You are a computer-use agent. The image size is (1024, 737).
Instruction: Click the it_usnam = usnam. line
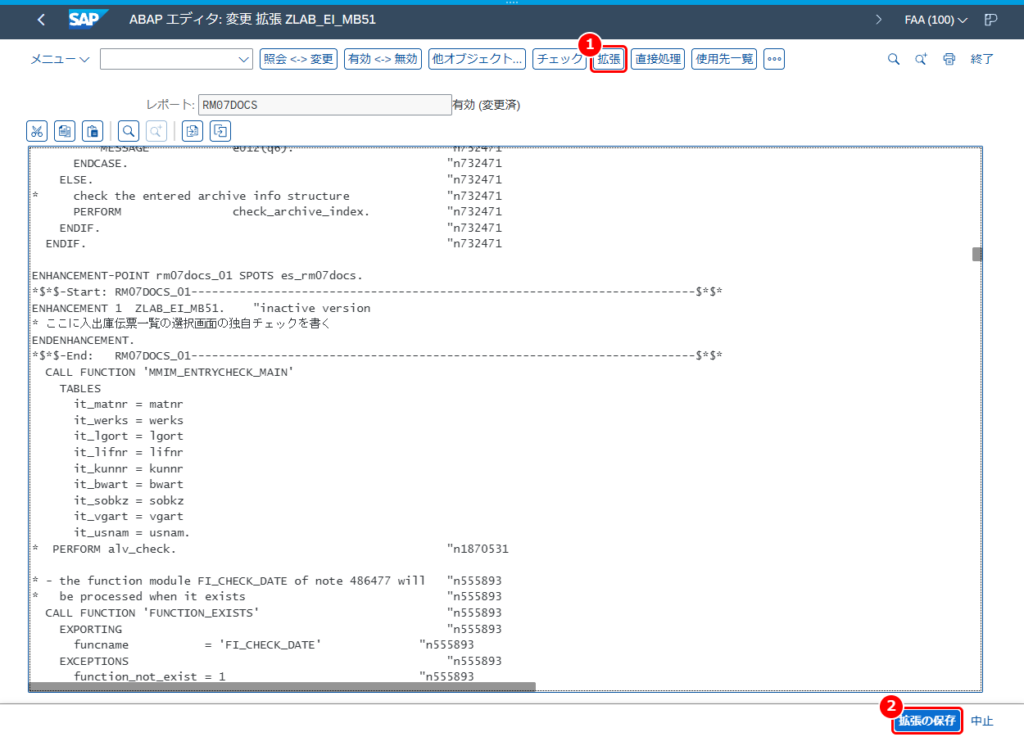(131, 533)
